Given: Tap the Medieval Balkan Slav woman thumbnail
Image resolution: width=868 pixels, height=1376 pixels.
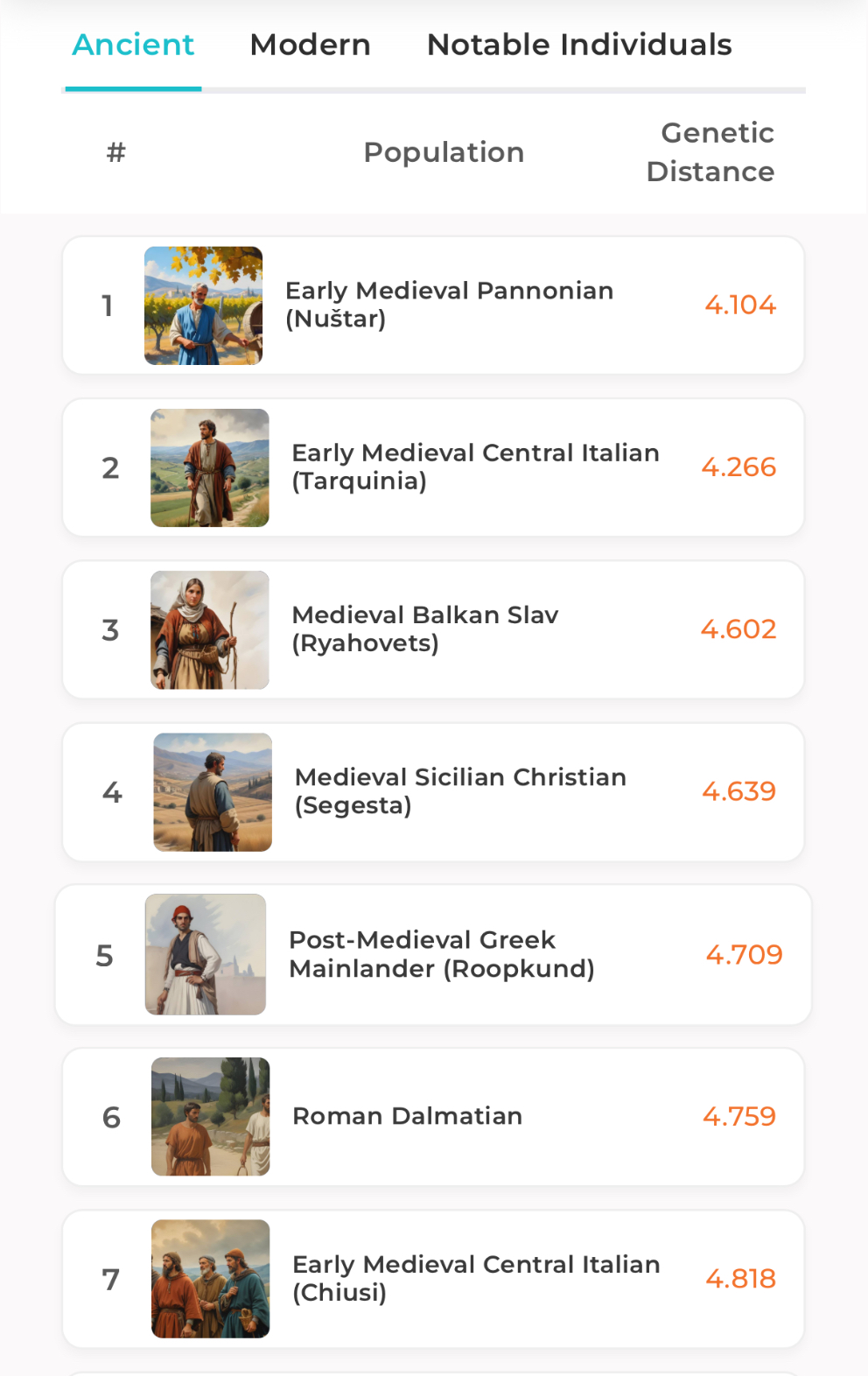Looking at the screenshot, I should tap(210, 630).
